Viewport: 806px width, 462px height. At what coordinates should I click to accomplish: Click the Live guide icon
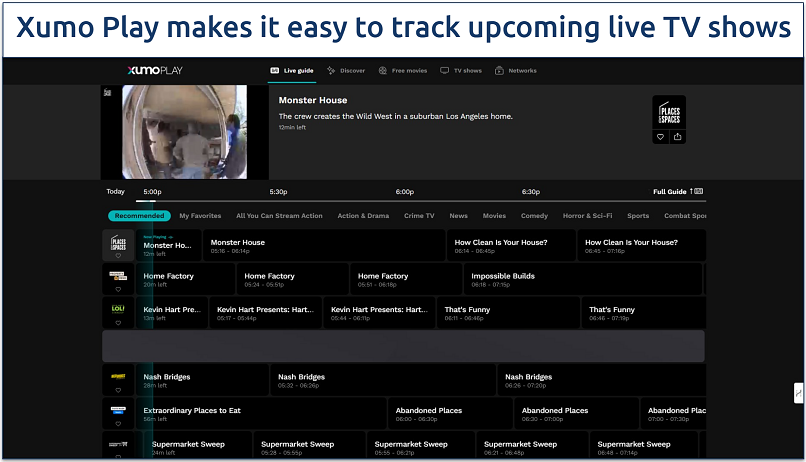pyautogui.click(x=274, y=70)
